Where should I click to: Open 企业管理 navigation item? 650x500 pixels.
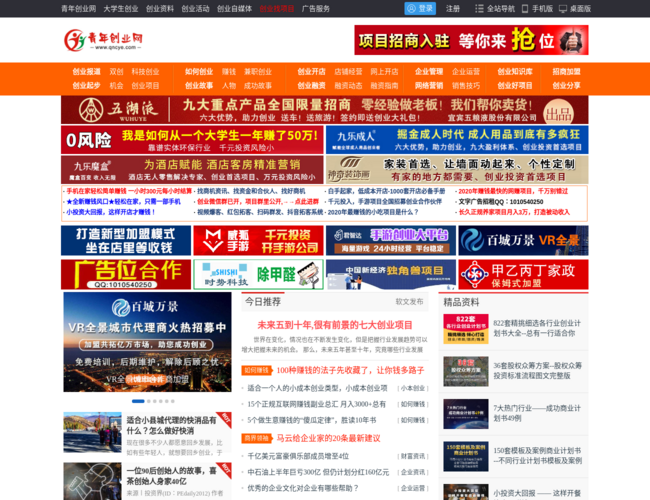[429, 71]
